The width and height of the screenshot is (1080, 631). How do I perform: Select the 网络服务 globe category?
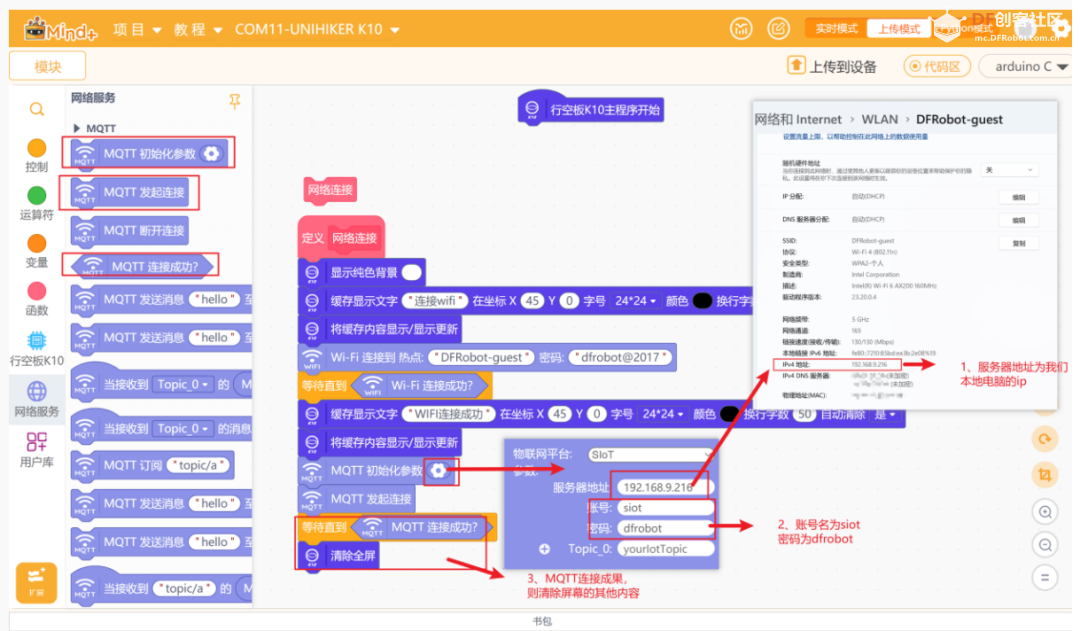pyautogui.click(x=37, y=391)
